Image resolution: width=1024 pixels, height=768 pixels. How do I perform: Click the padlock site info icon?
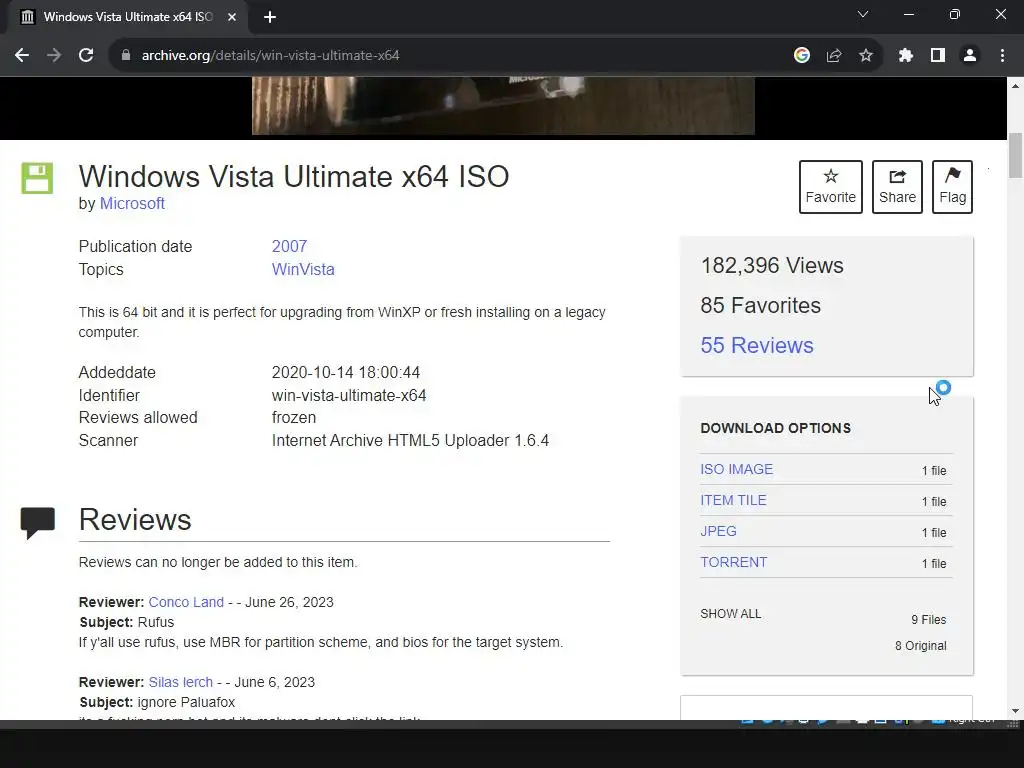(x=125, y=56)
